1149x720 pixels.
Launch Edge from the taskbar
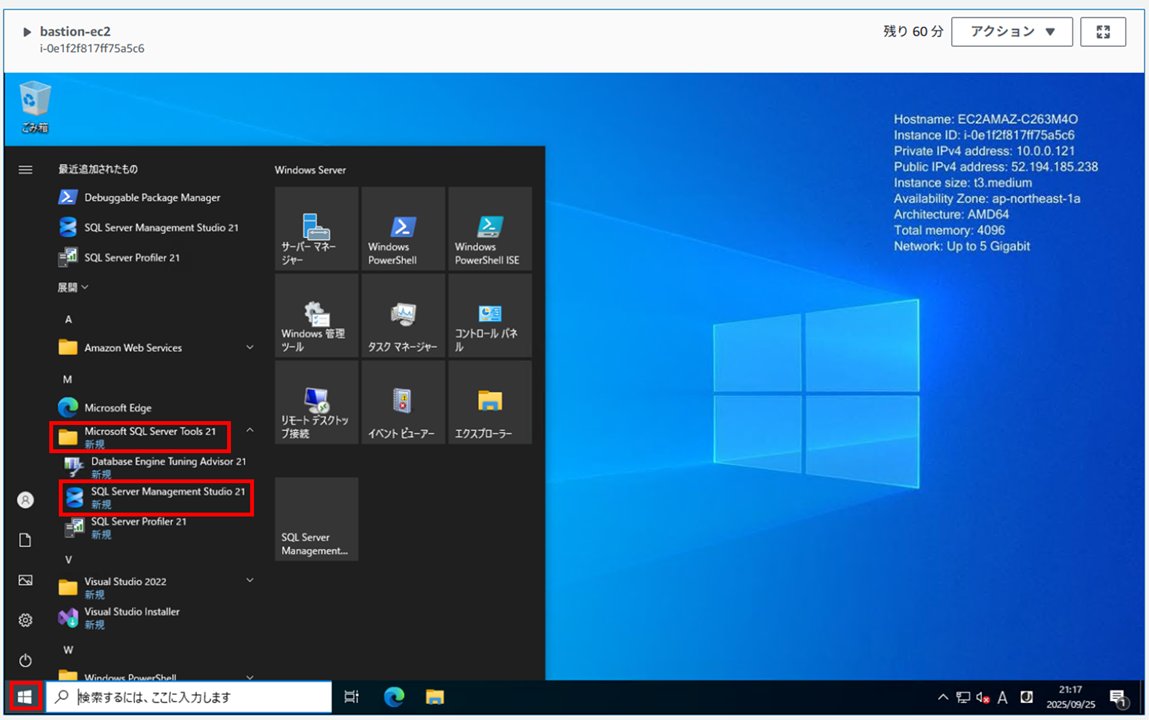(x=394, y=697)
